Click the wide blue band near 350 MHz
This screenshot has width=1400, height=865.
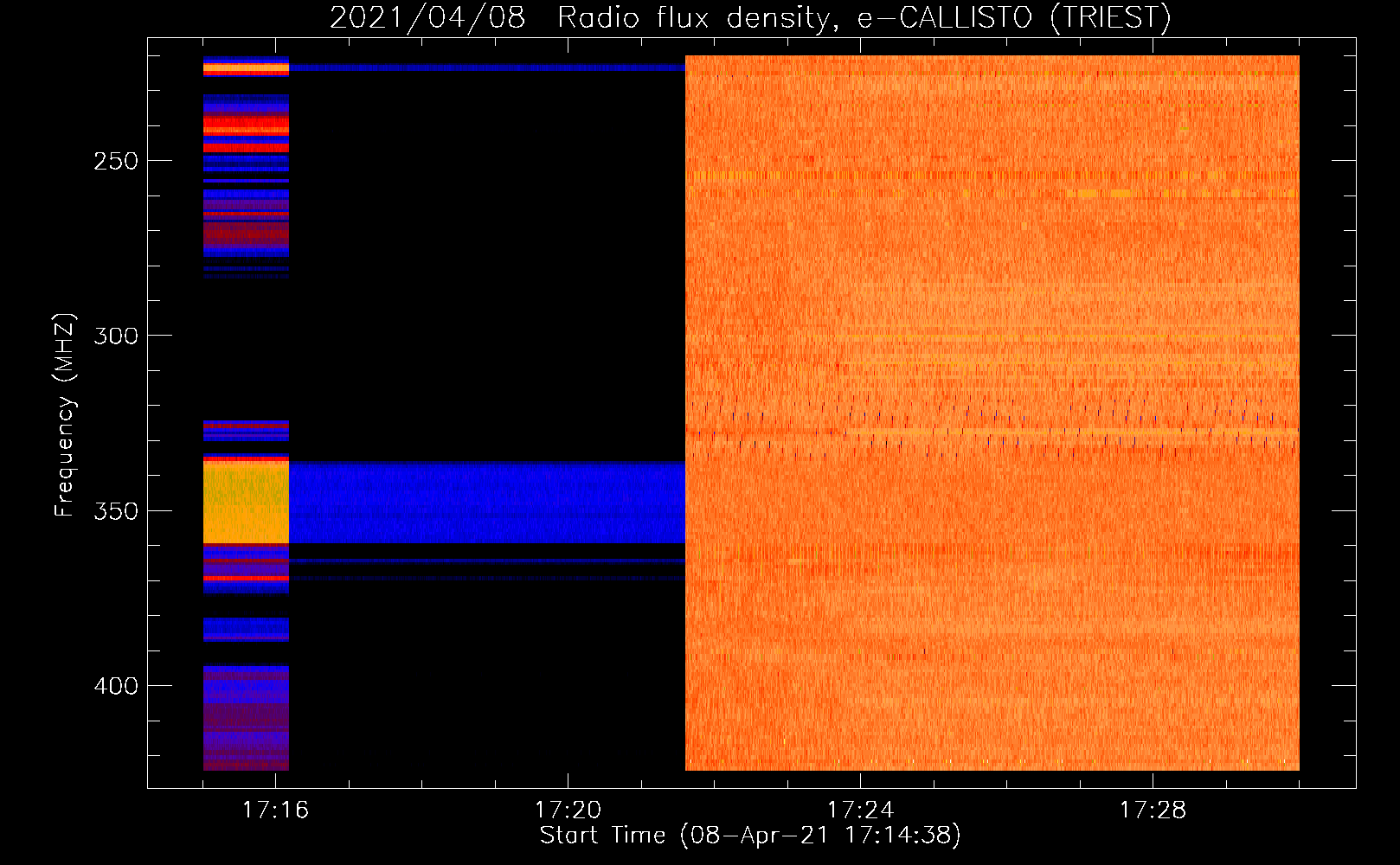click(487, 503)
